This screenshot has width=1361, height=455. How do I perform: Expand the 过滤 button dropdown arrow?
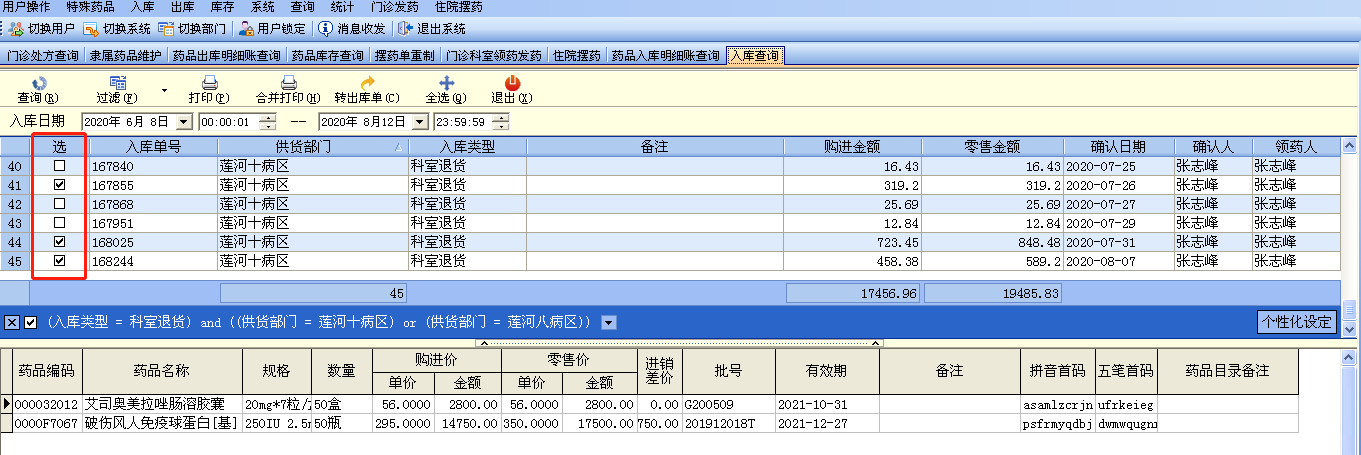[x=164, y=90]
